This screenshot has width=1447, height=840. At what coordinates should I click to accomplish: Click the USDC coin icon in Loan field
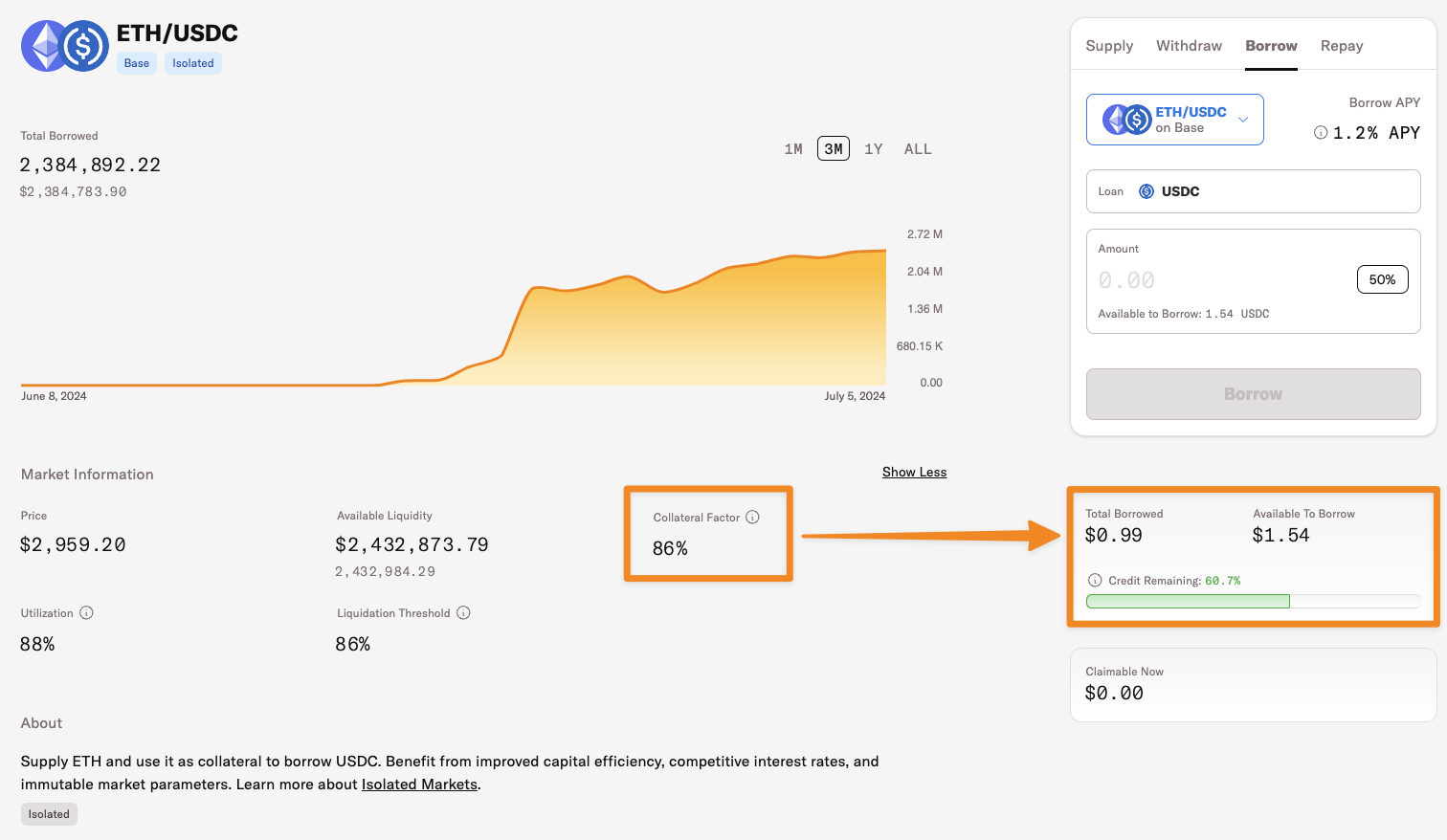(x=1146, y=191)
